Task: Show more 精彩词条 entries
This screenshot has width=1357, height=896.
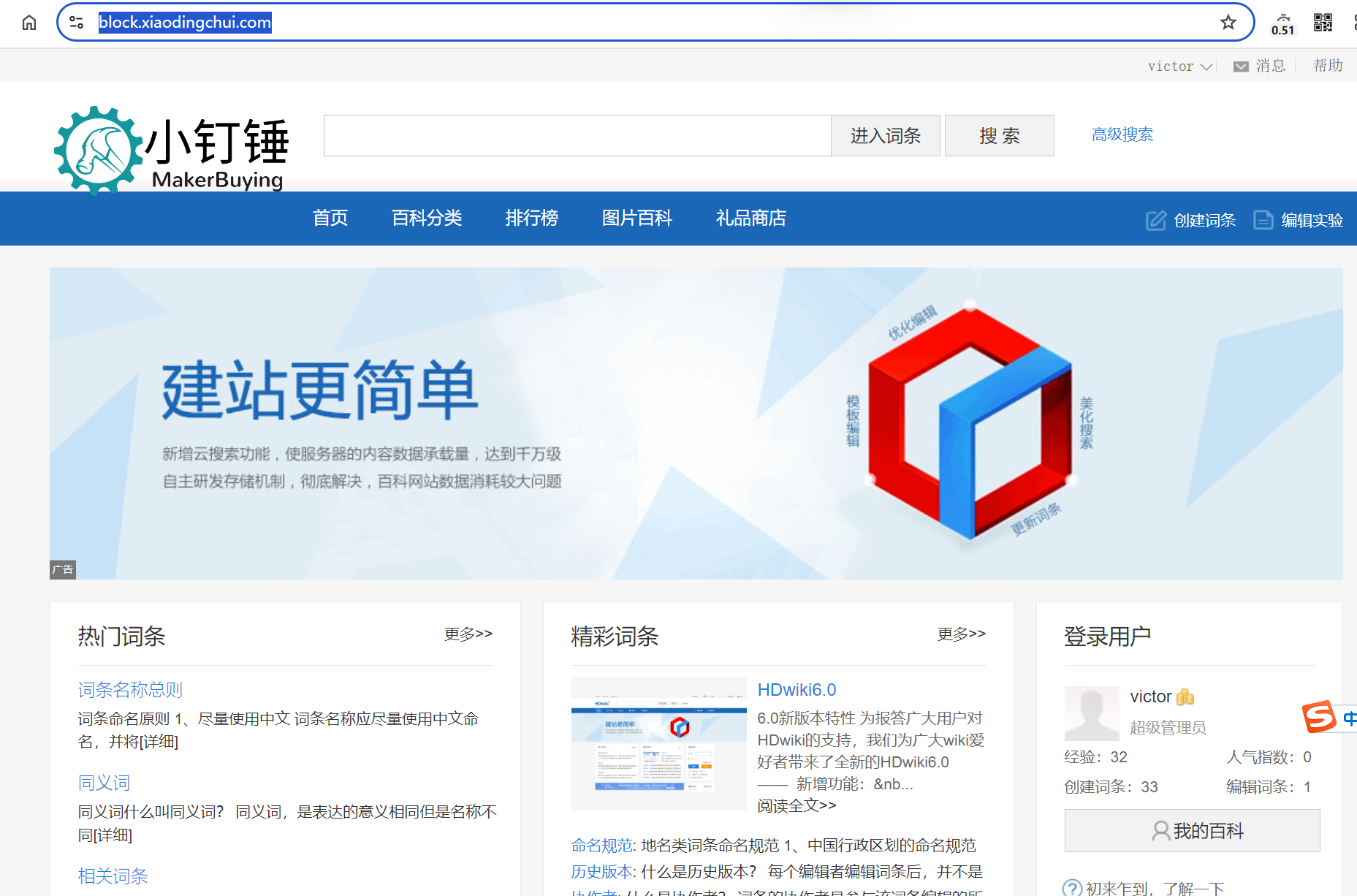Action: (x=961, y=634)
